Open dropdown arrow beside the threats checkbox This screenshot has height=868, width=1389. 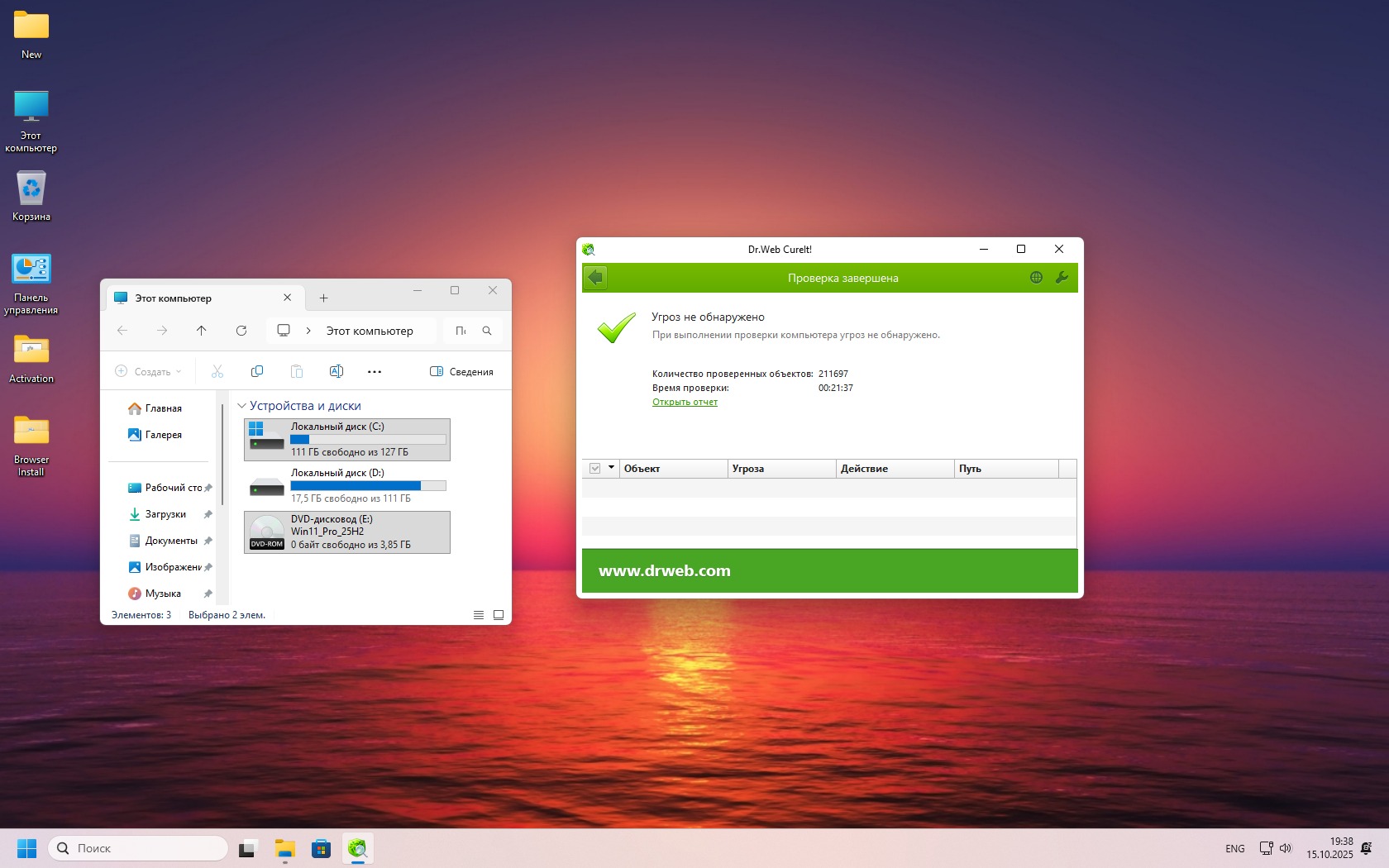coord(612,468)
